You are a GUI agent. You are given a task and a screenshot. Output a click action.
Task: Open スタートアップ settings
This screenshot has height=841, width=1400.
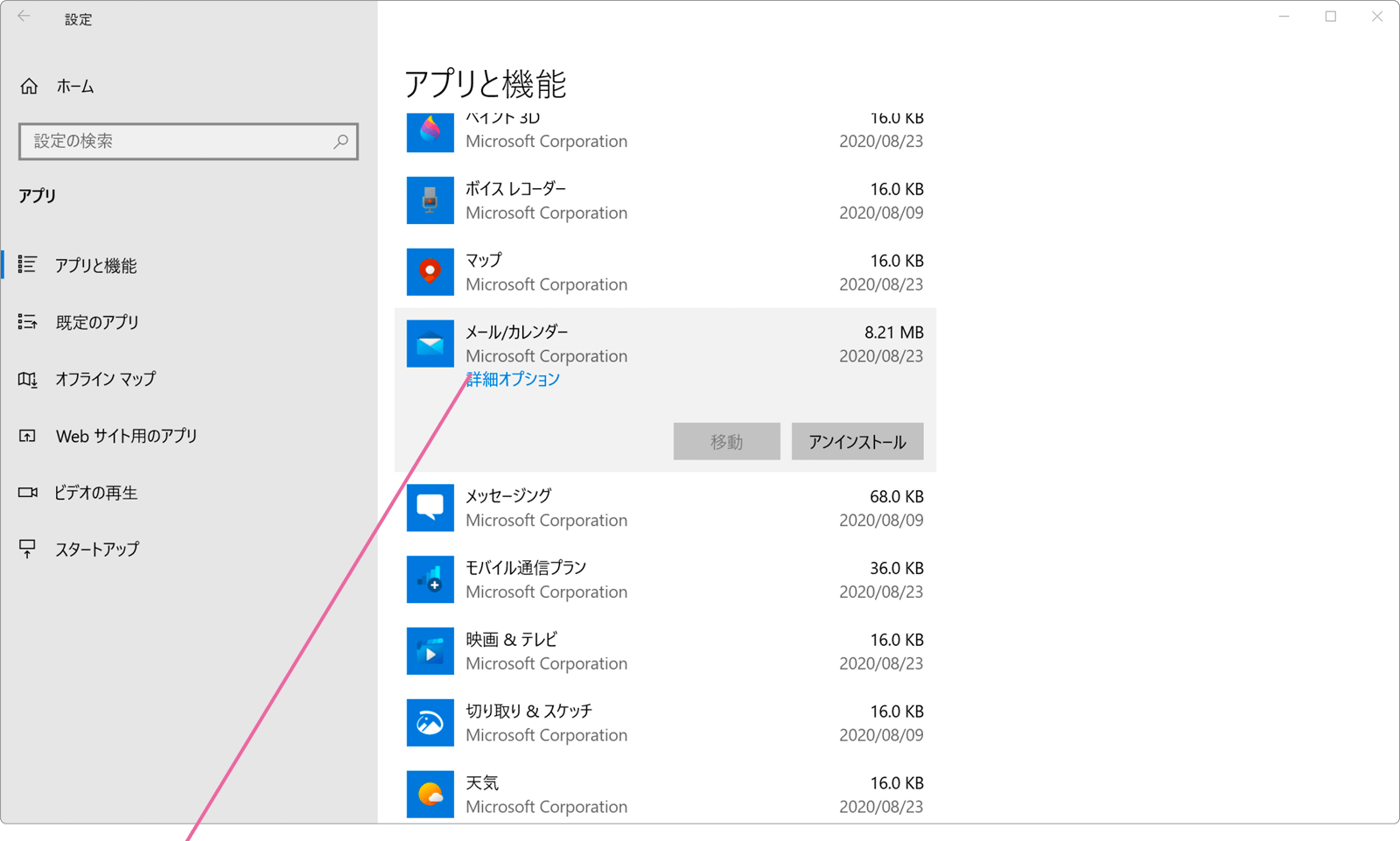point(97,550)
